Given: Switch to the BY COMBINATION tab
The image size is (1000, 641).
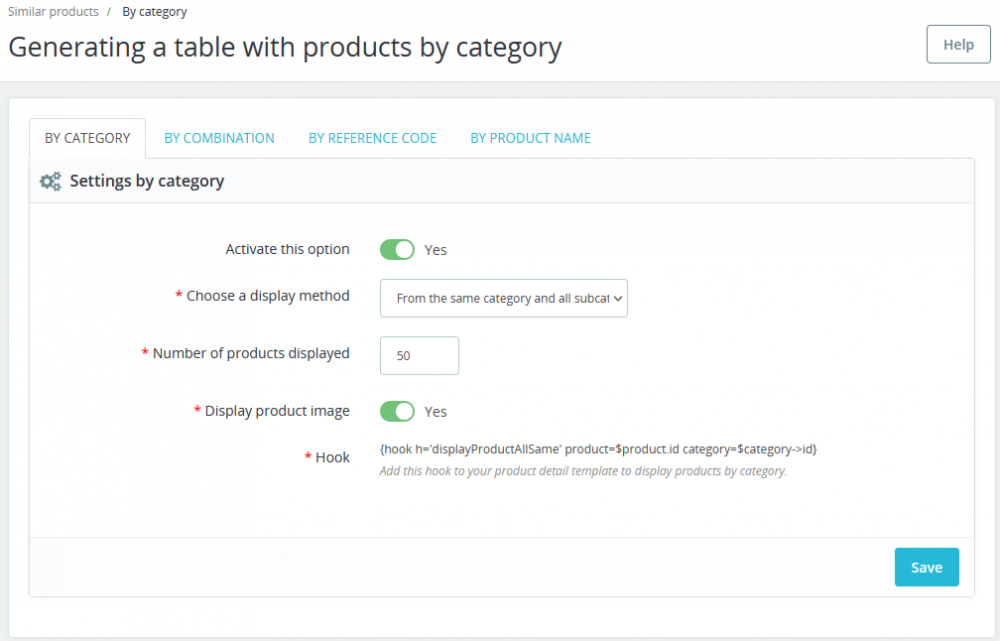Looking at the screenshot, I should click(x=219, y=137).
